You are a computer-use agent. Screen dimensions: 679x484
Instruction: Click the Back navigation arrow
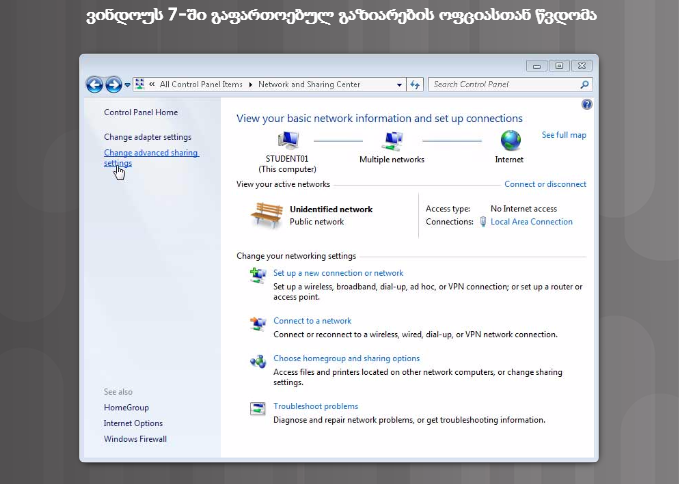pos(94,85)
